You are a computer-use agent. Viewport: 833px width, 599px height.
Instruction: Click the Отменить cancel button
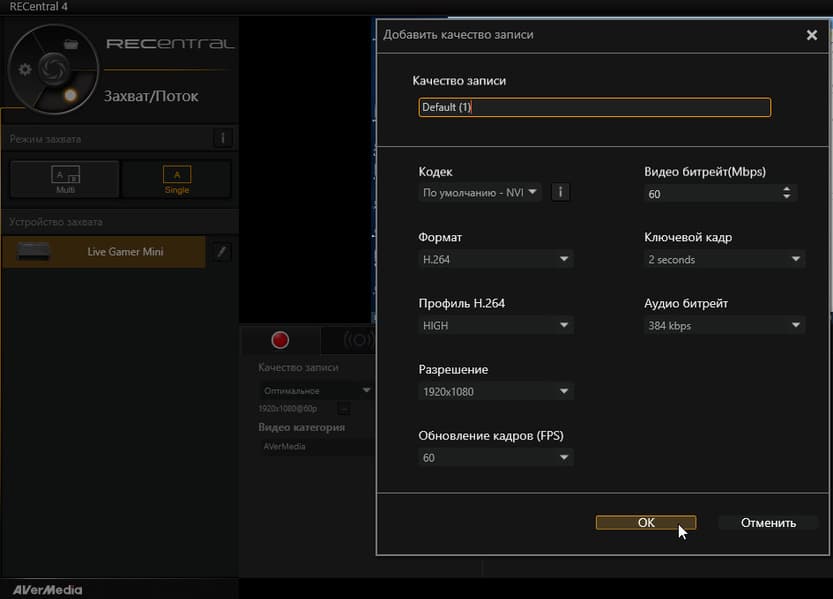coord(768,523)
